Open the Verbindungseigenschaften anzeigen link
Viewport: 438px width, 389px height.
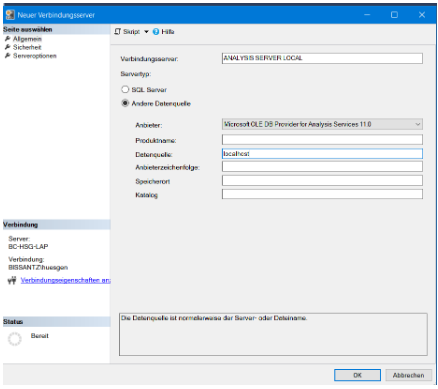coord(65,280)
